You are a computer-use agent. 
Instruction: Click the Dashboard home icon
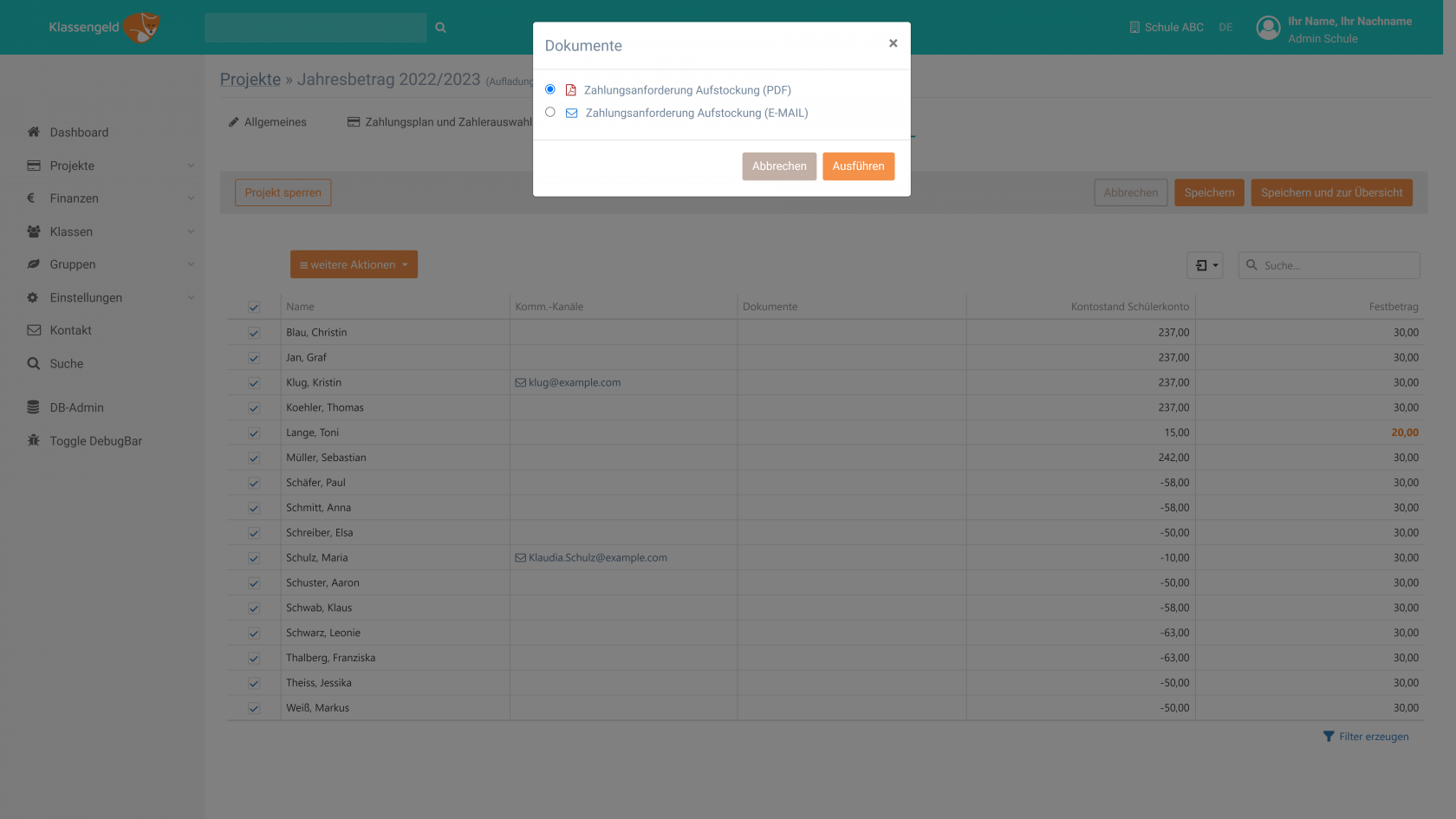click(x=34, y=132)
